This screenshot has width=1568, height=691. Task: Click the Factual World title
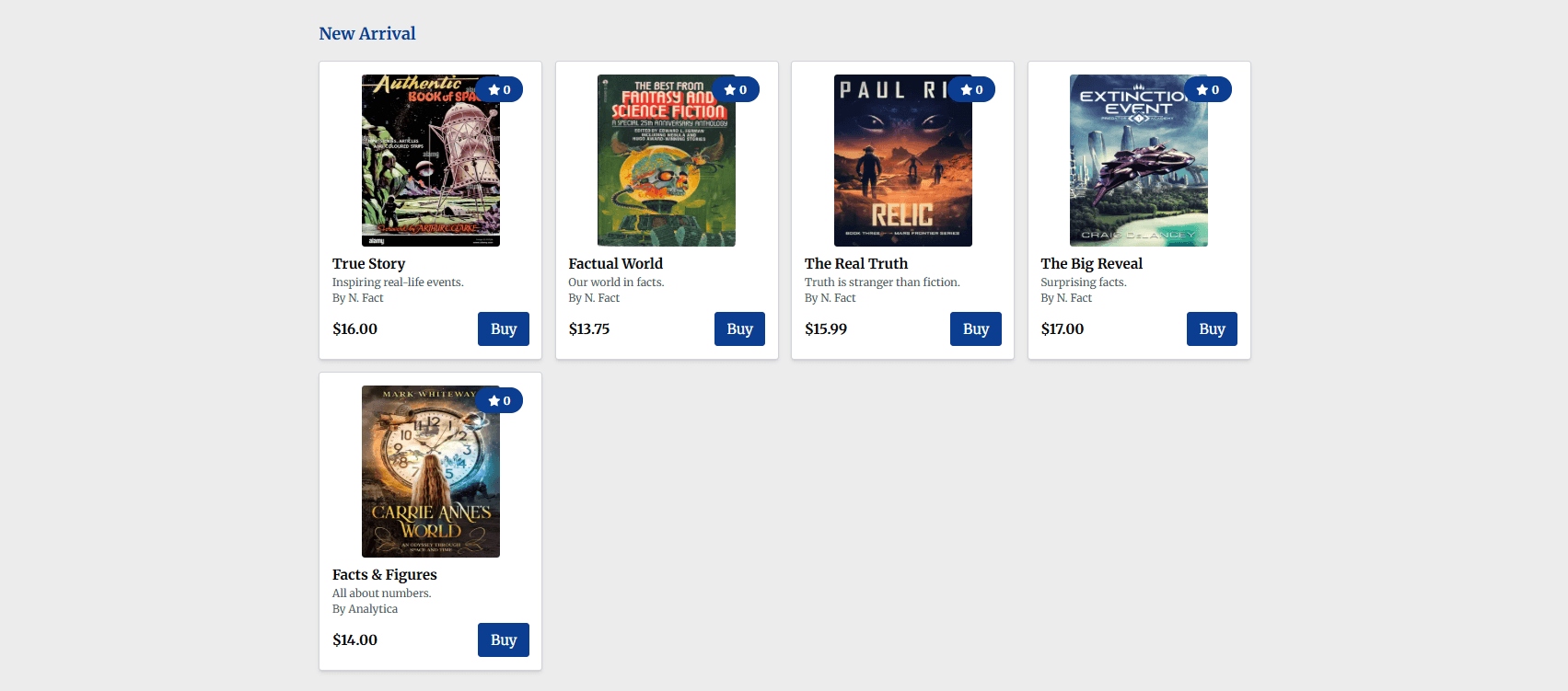tap(615, 263)
